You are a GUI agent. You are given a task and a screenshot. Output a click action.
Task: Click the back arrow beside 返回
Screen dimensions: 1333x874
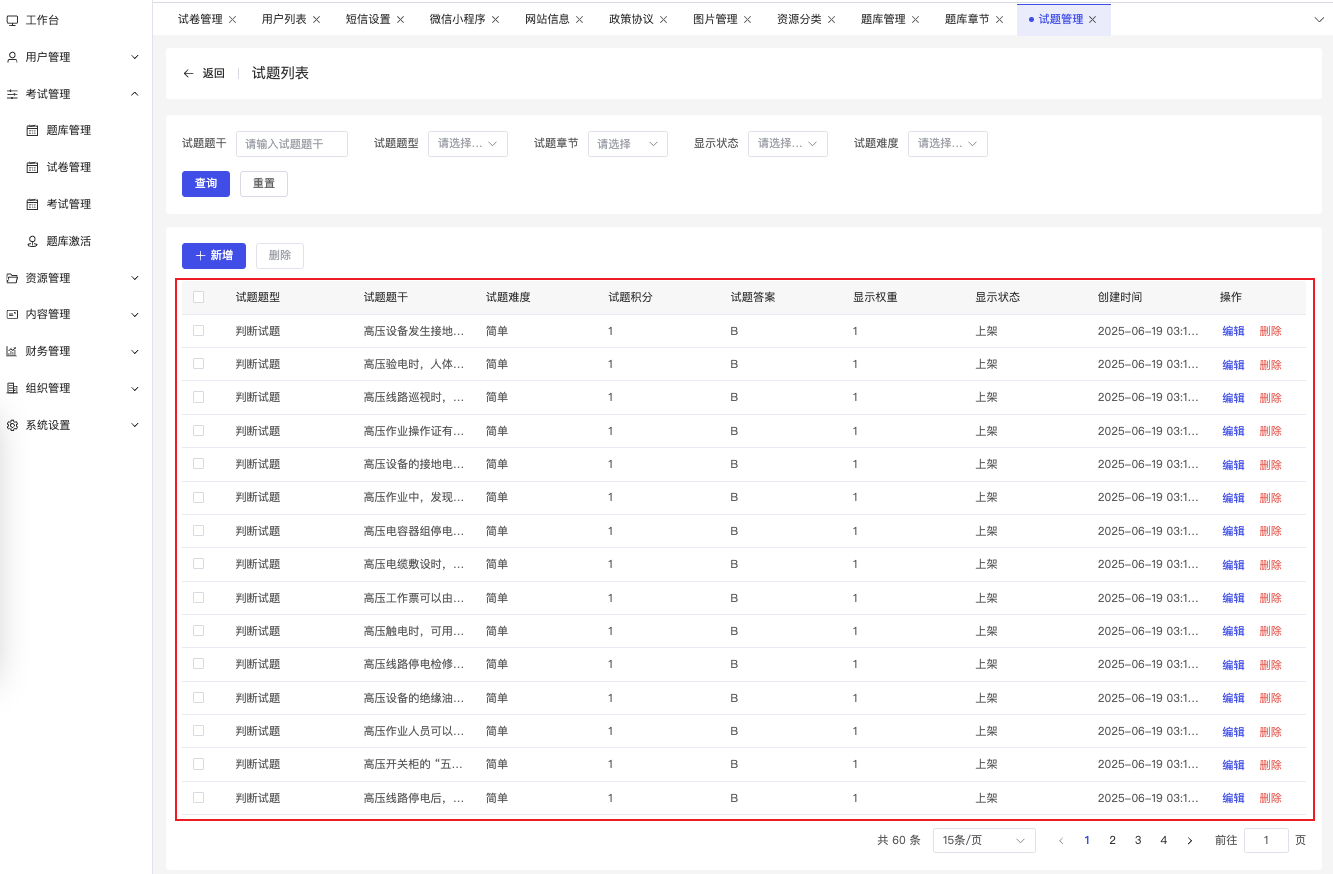pos(187,72)
